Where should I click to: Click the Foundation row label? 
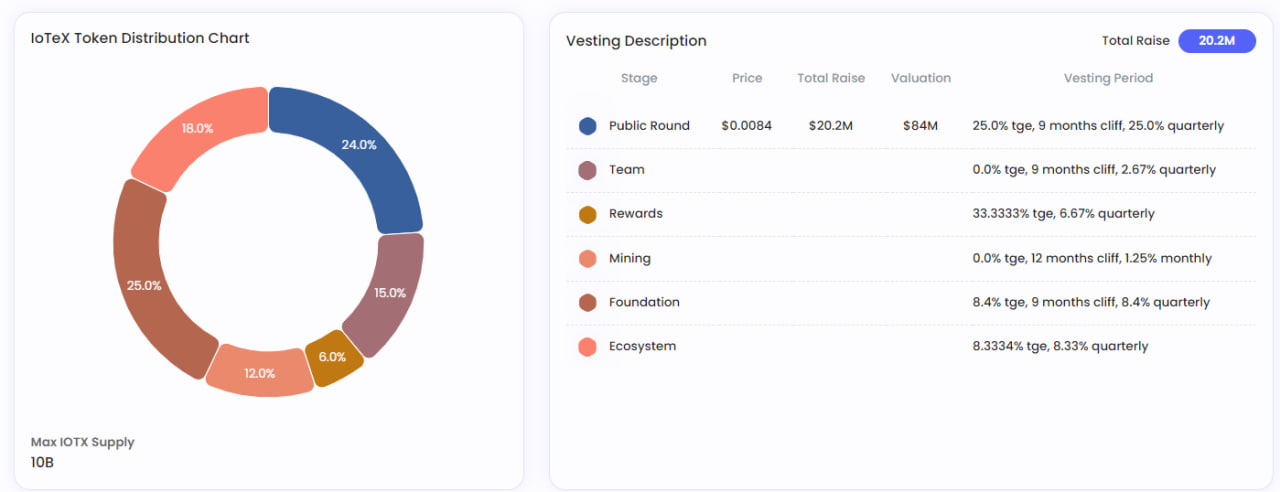pyautogui.click(x=644, y=302)
